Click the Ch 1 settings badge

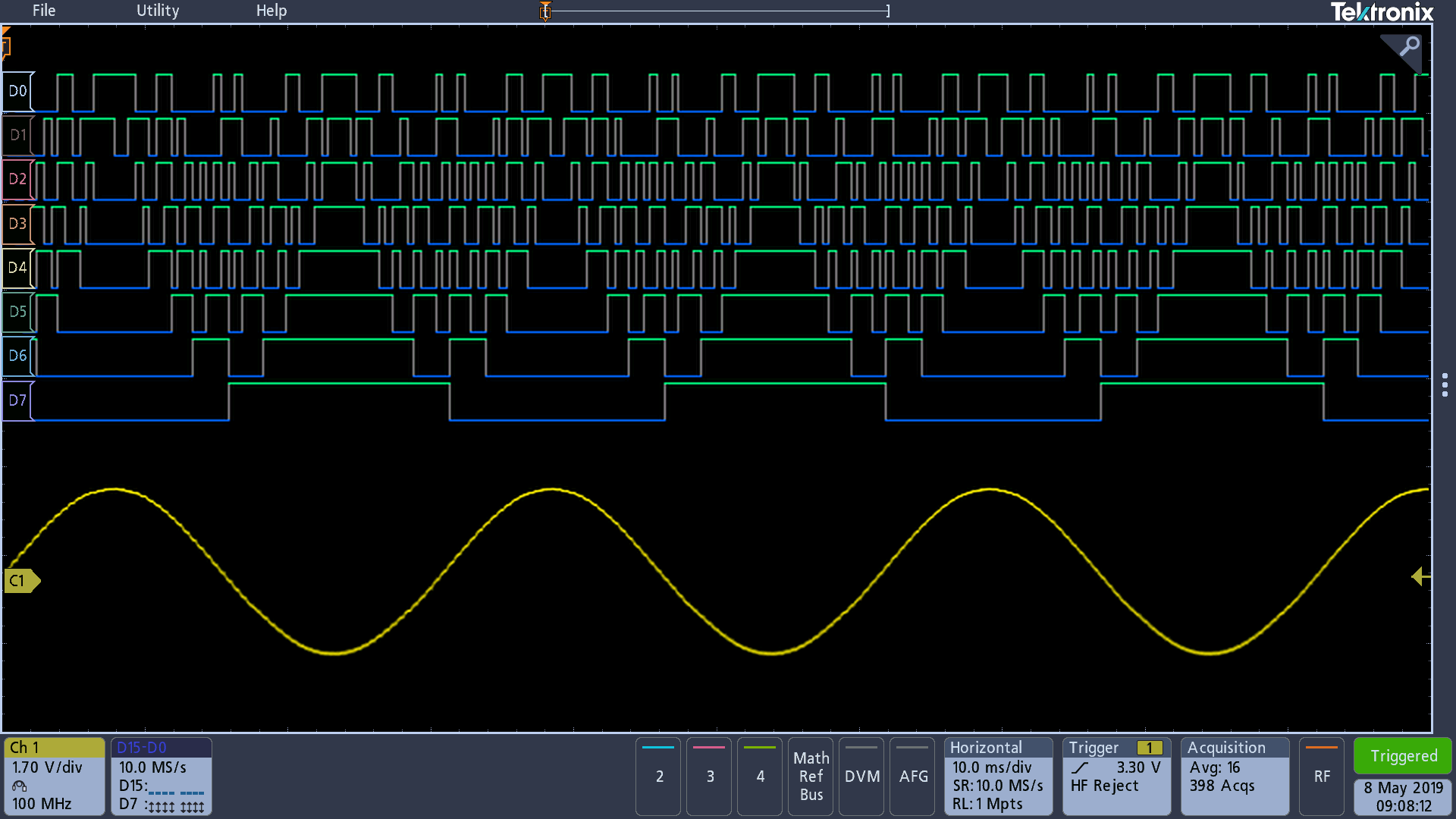point(55,776)
